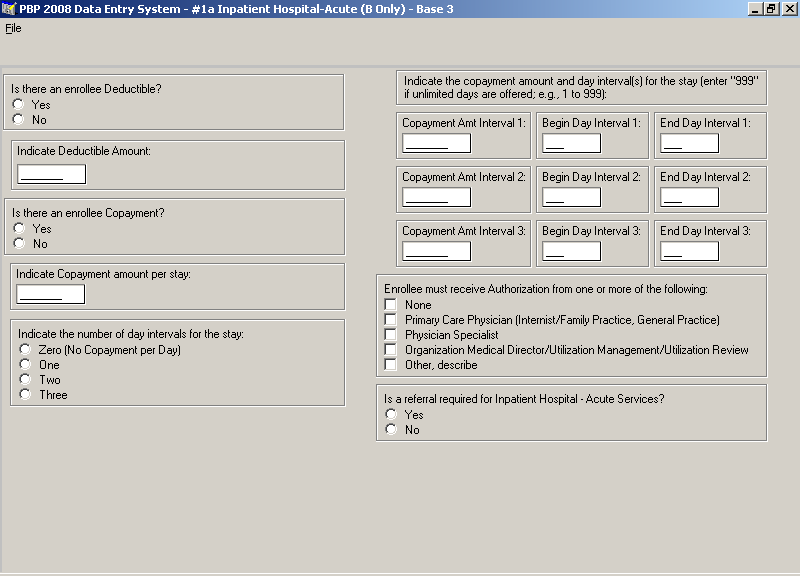
Task: Choose One day interval for the stay
Action: click(25, 364)
